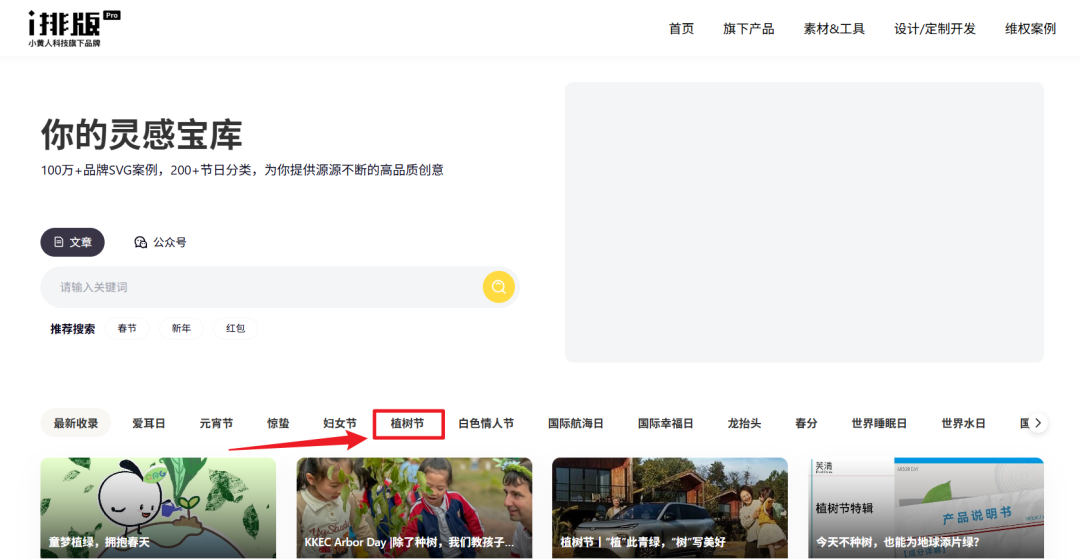Screen dimensions: 1080x559
Task: Open the KKEC Arbor Day article card
Action: point(414,508)
